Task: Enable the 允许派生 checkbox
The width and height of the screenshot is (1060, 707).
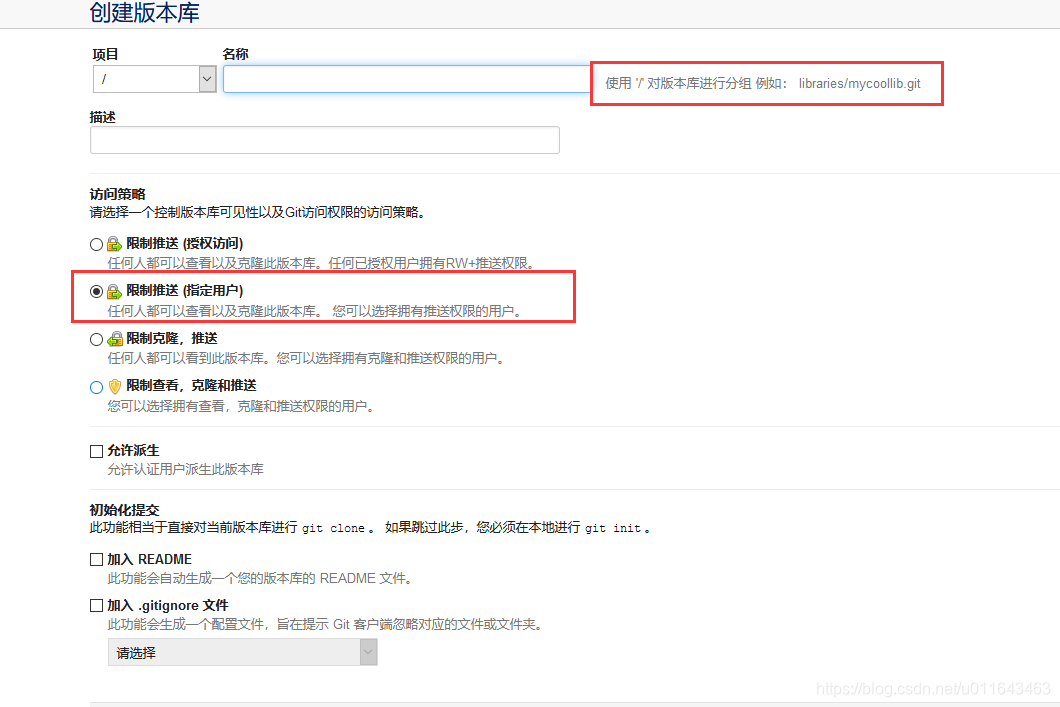Action: click(96, 450)
